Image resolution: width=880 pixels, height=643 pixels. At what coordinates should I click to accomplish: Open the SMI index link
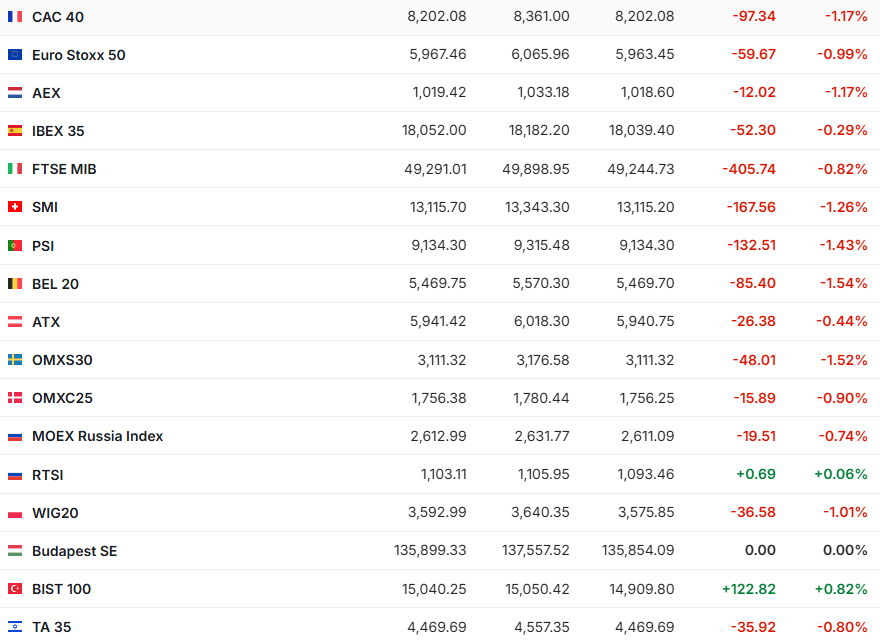tap(45, 208)
